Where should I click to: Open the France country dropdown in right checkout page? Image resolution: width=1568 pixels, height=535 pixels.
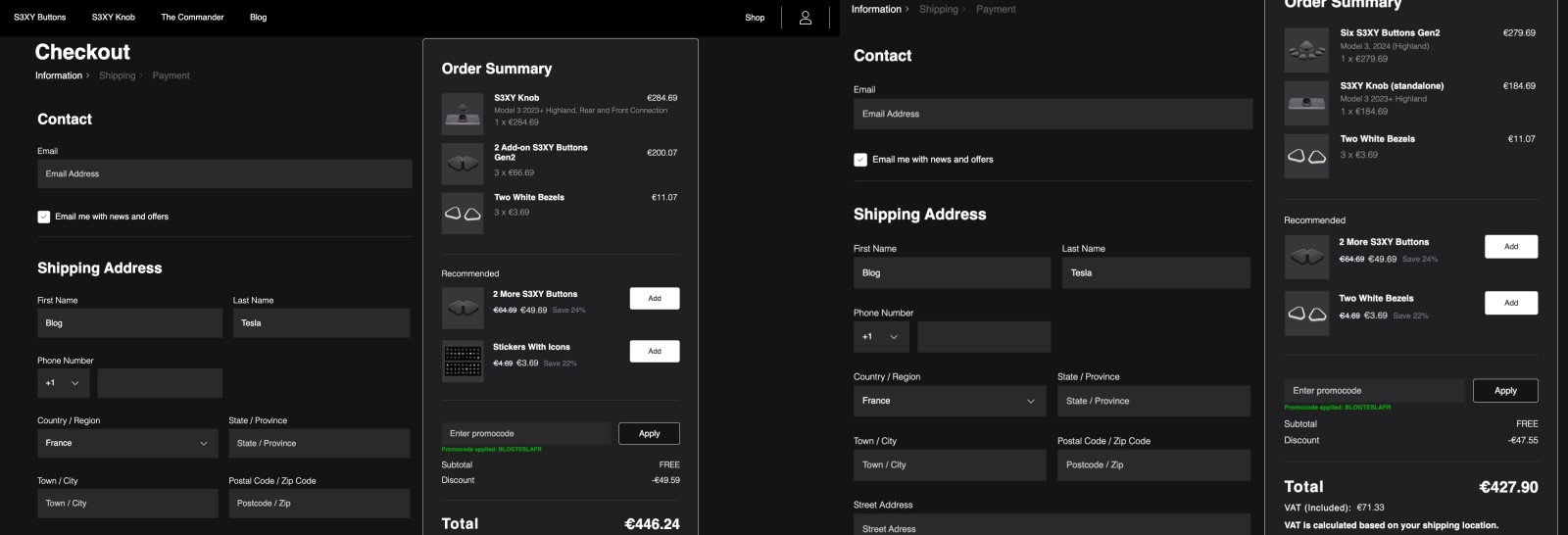[950, 401]
